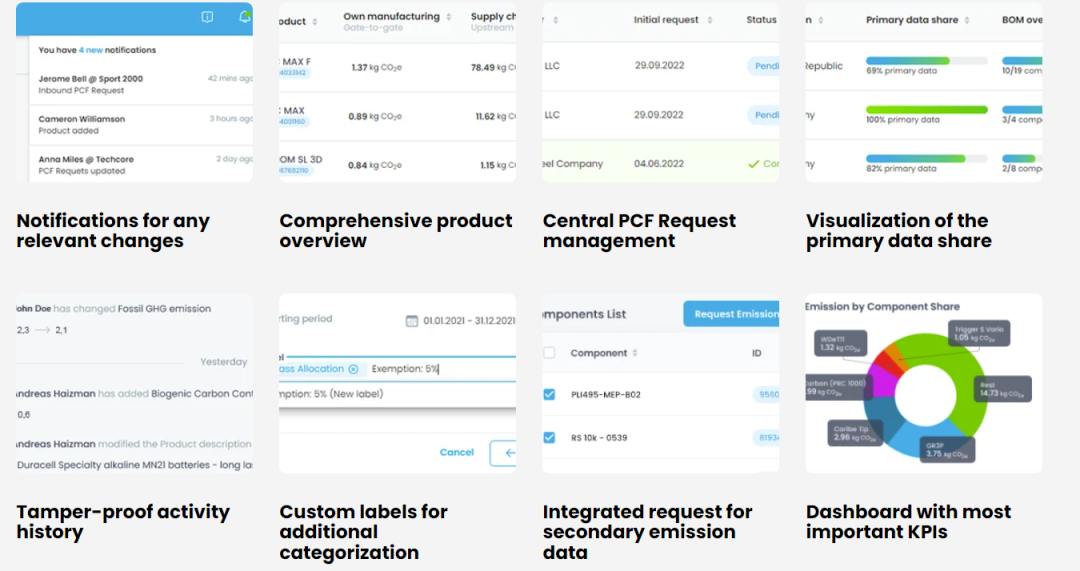The image size is (1080, 571).
Task: Uncheck the PLI495-MEP-B02 component checkbox
Action: tap(549, 395)
